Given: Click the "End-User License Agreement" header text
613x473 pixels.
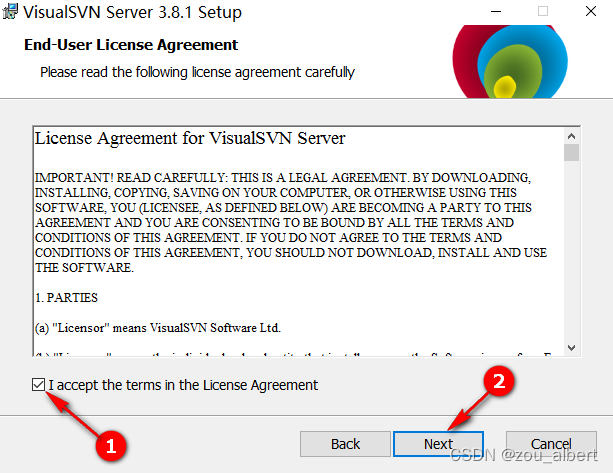Looking at the screenshot, I should 131,45.
